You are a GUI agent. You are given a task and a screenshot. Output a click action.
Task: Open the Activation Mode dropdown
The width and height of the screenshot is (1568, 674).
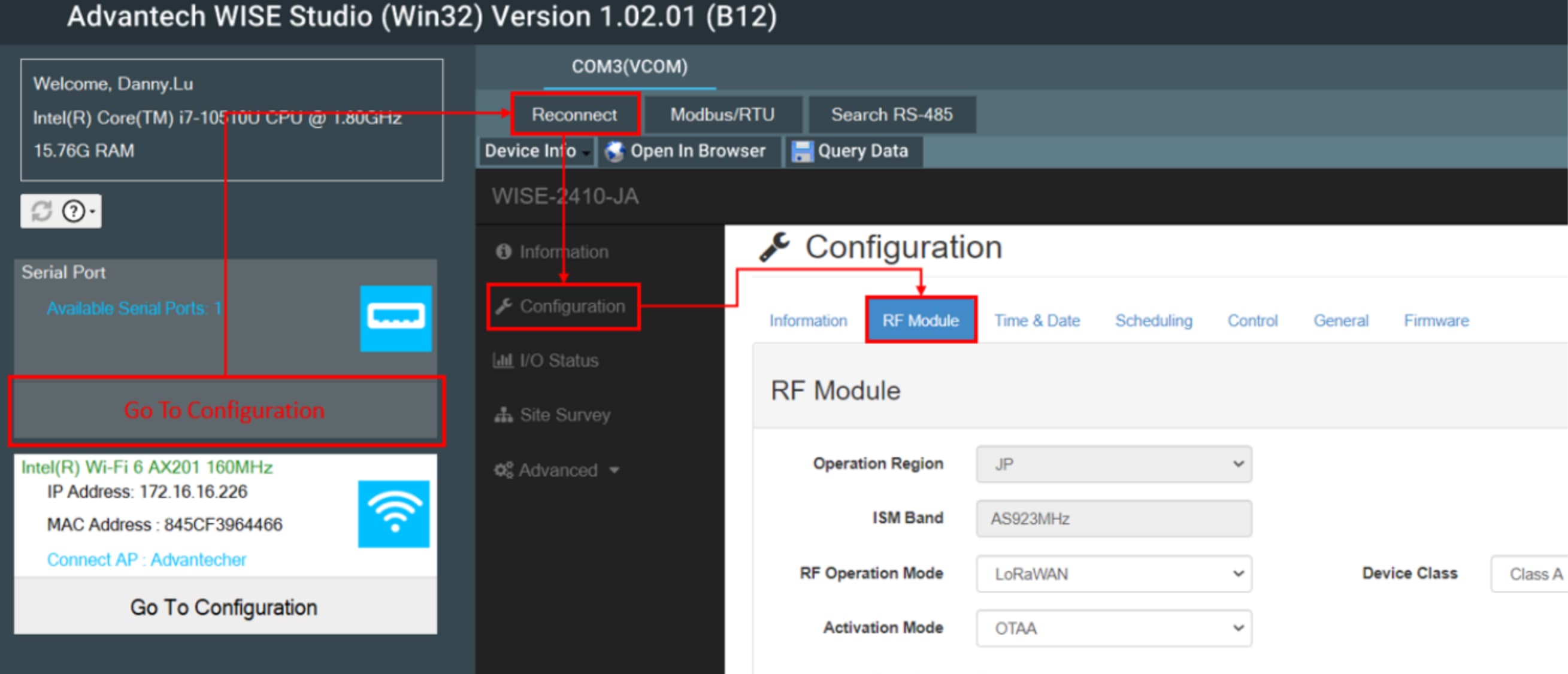tap(1113, 628)
